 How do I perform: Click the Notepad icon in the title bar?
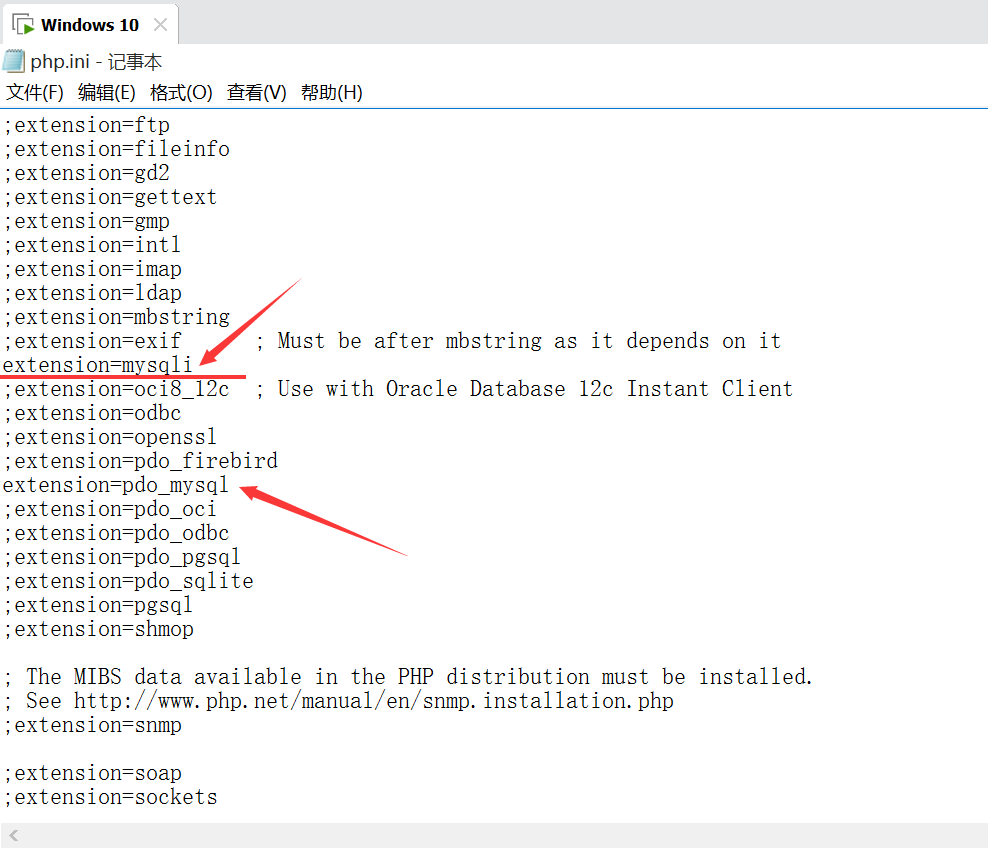coord(13,60)
